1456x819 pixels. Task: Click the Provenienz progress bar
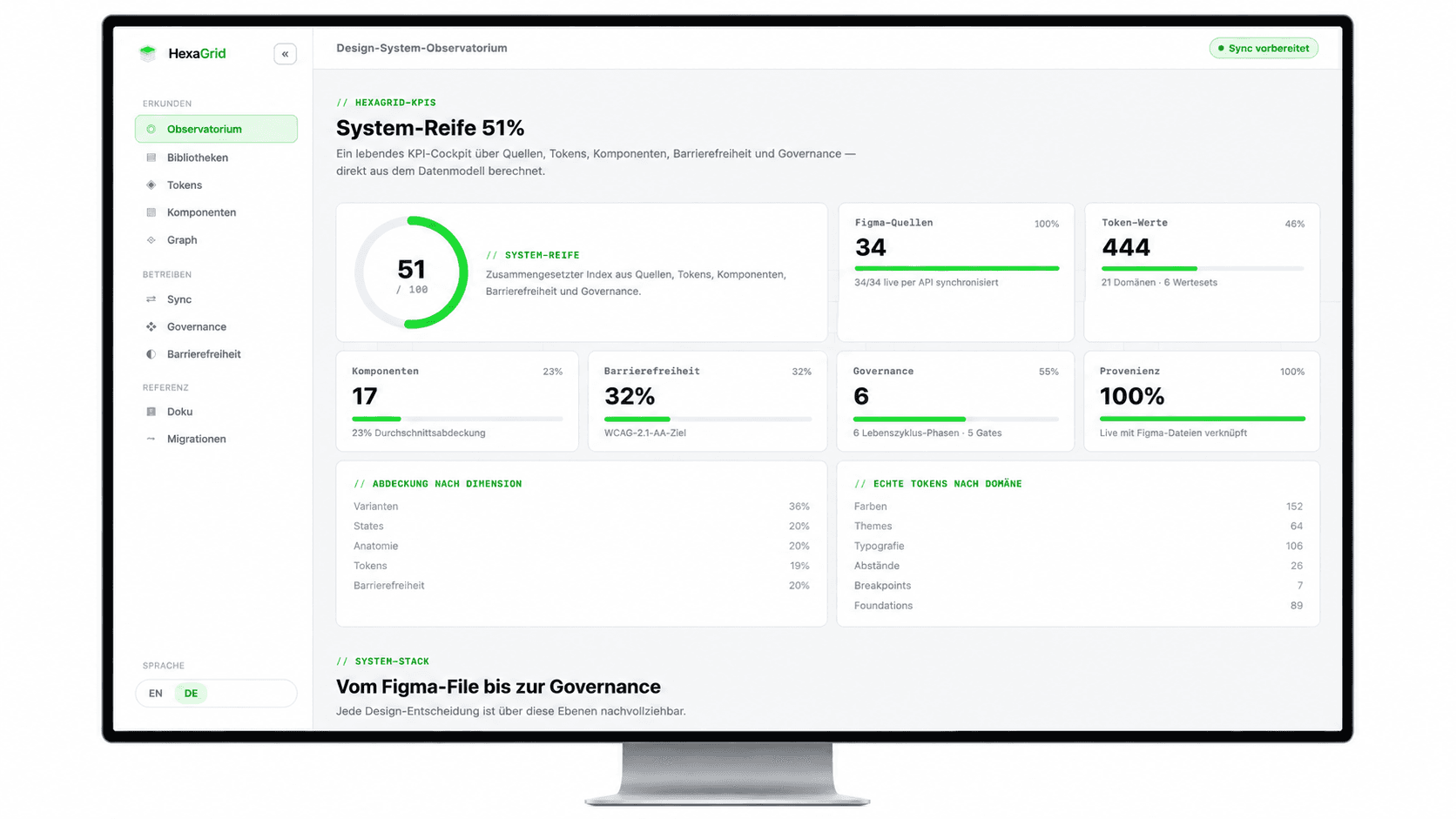1203,419
